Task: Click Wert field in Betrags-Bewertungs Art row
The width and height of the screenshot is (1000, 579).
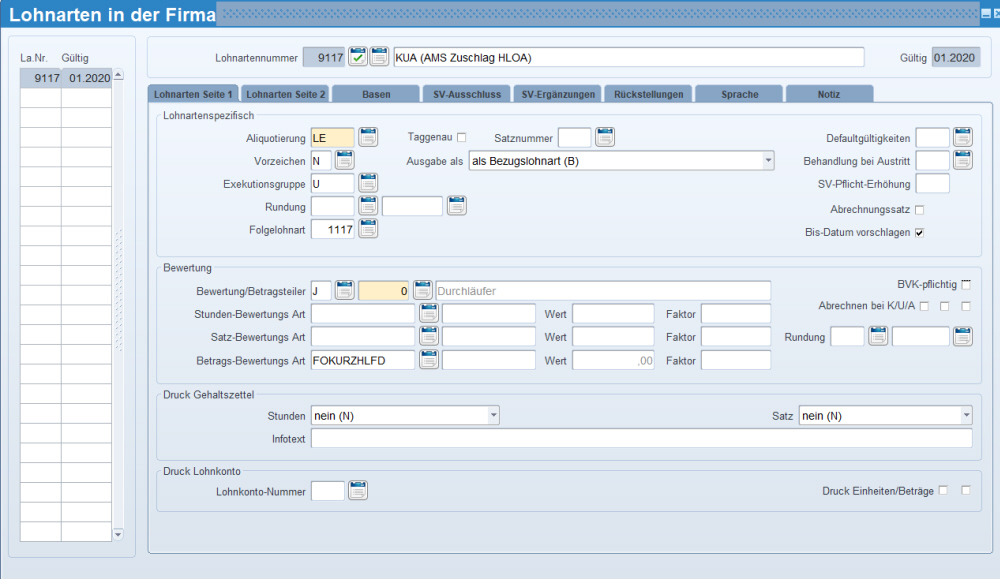Action: tap(613, 360)
